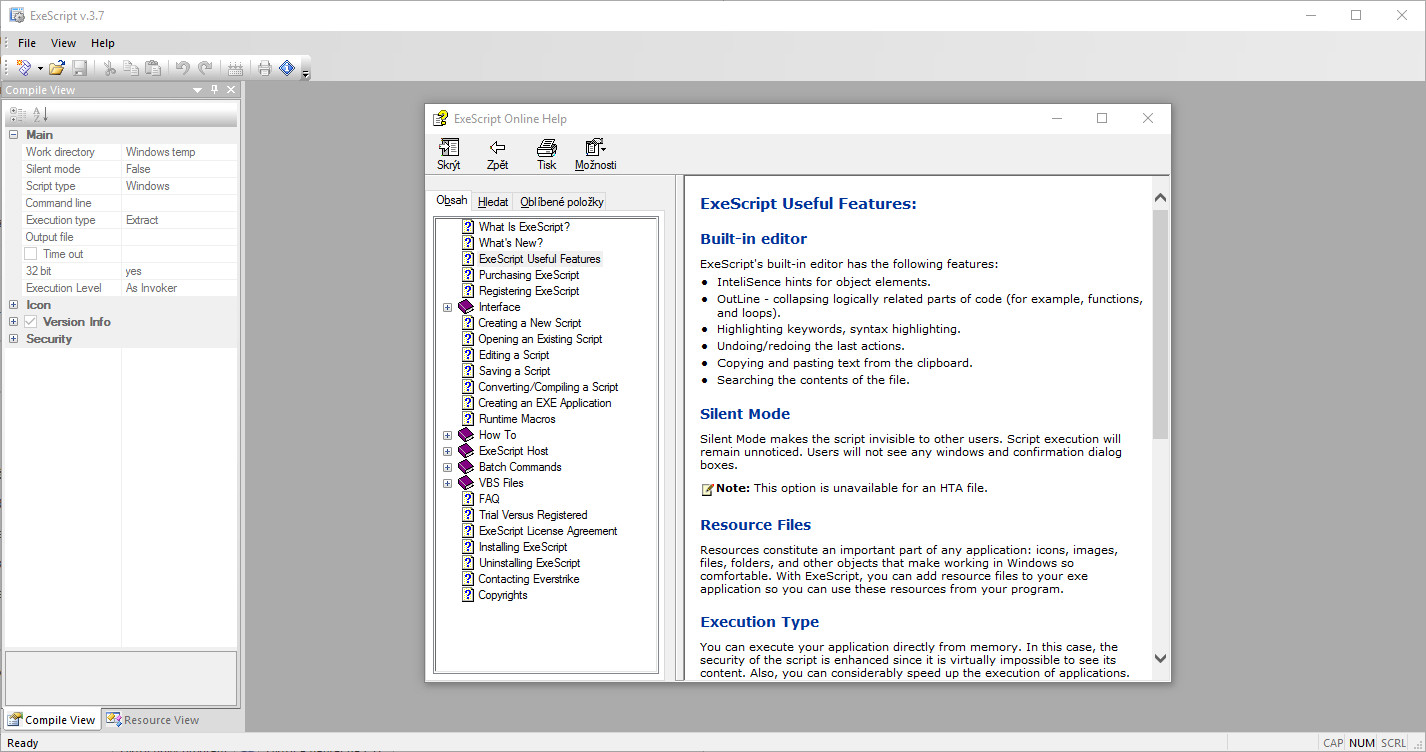The image size is (1426, 752).
Task: Click the Output file value field
Action: click(x=179, y=237)
